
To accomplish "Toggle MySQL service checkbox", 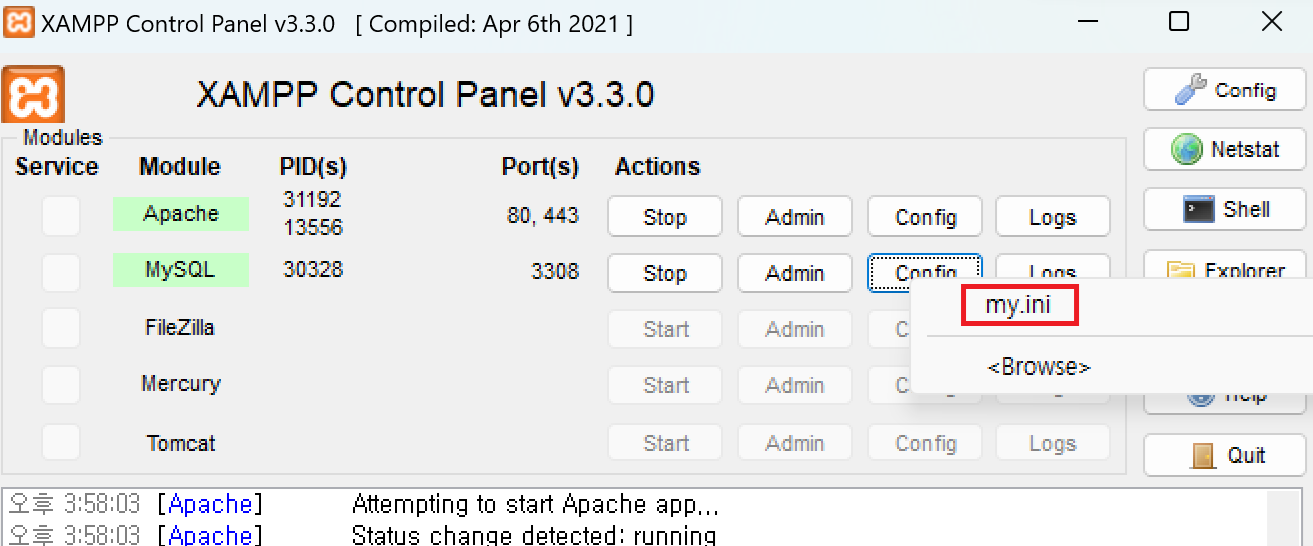I will point(60,273).
